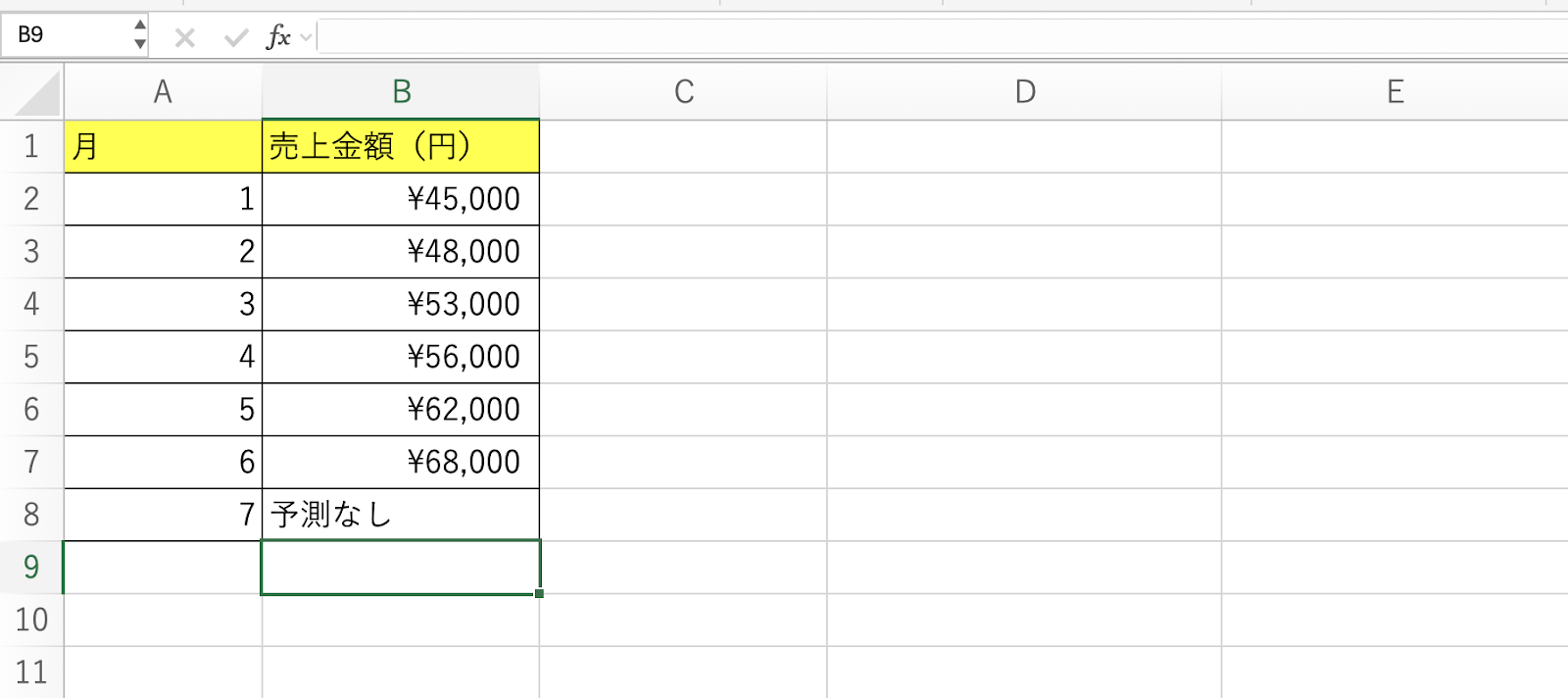
Task: Select row 8 header
Action: pyautogui.click(x=31, y=515)
